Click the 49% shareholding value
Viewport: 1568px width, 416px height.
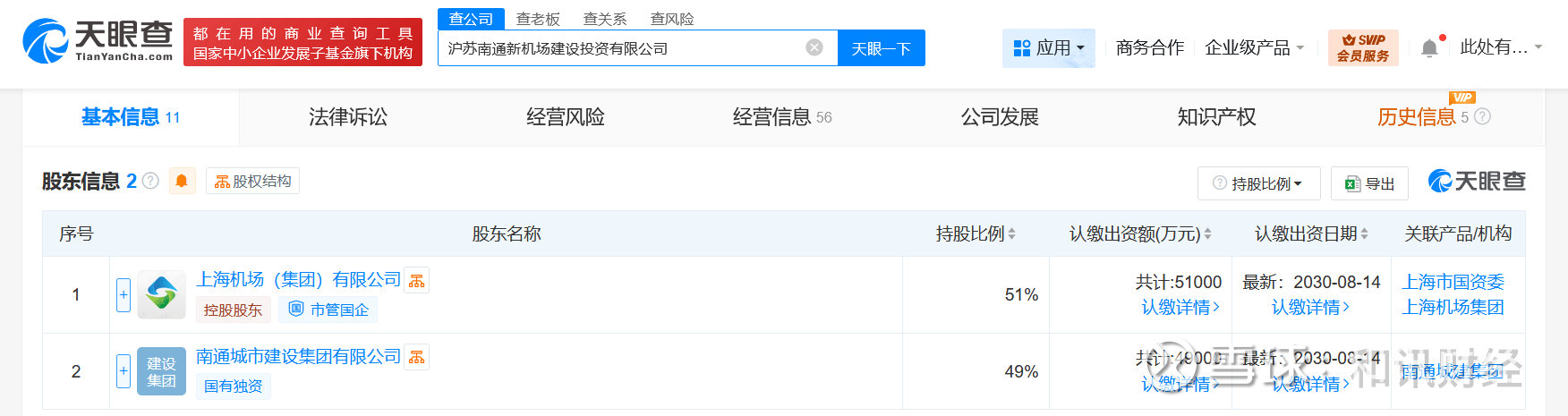(x=1021, y=371)
